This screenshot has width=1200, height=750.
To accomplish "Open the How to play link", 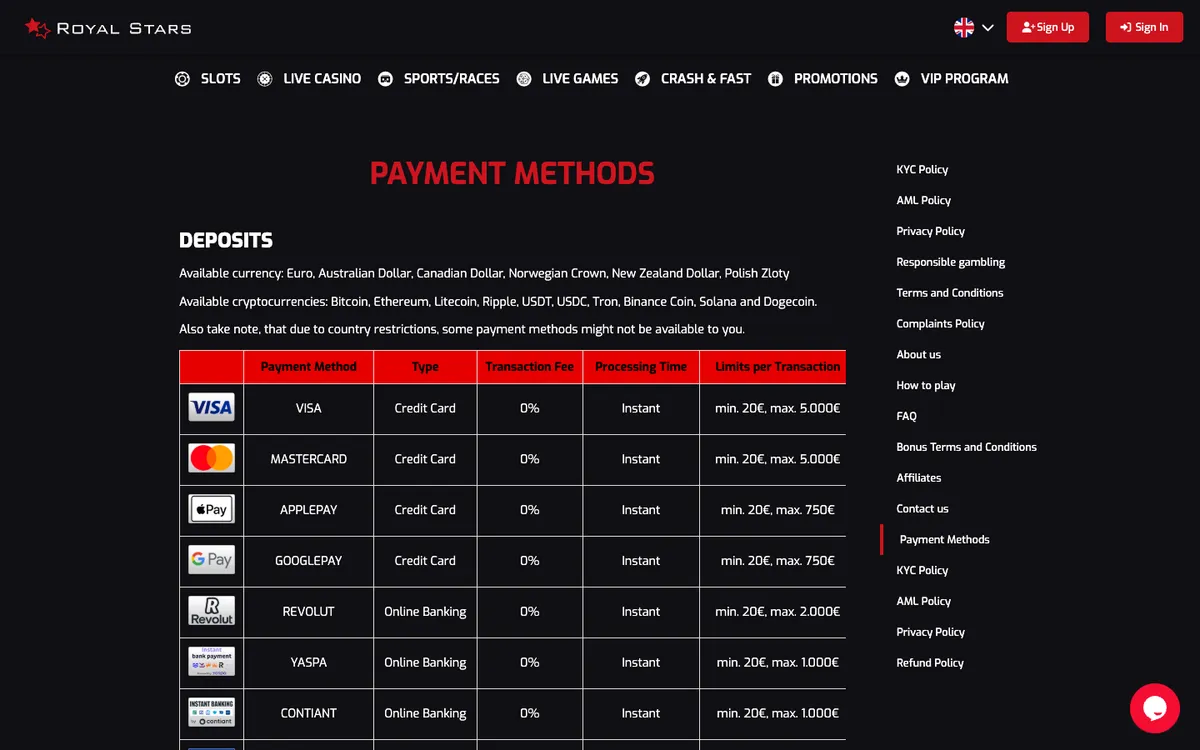I will (925, 386).
